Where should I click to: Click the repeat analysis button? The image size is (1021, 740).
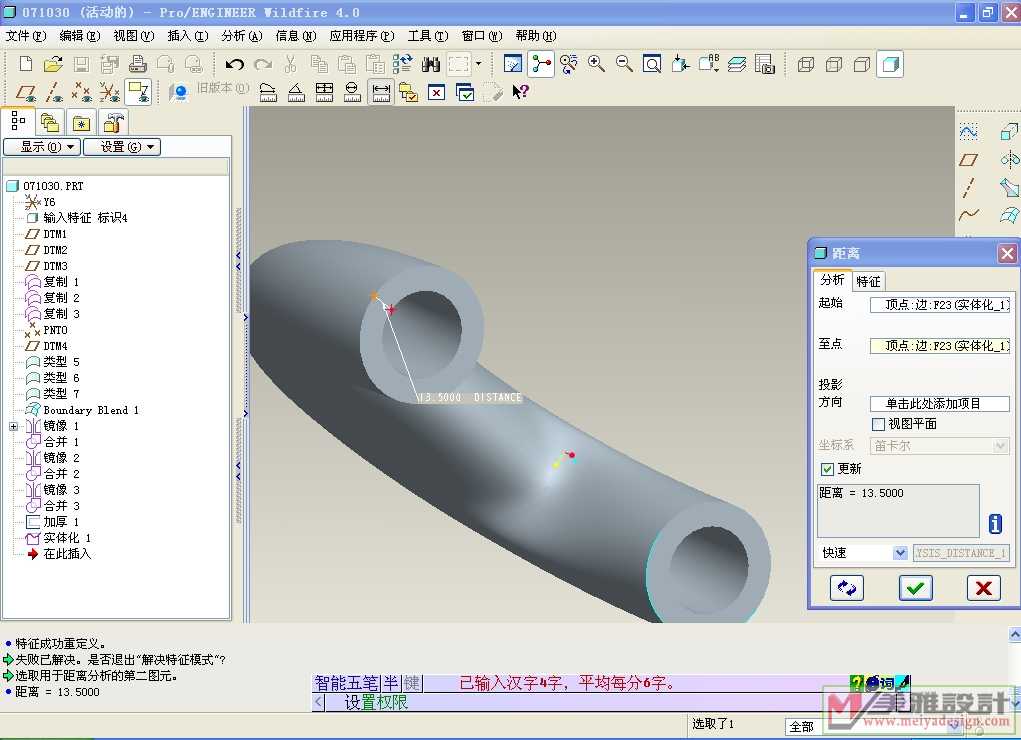click(846, 588)
